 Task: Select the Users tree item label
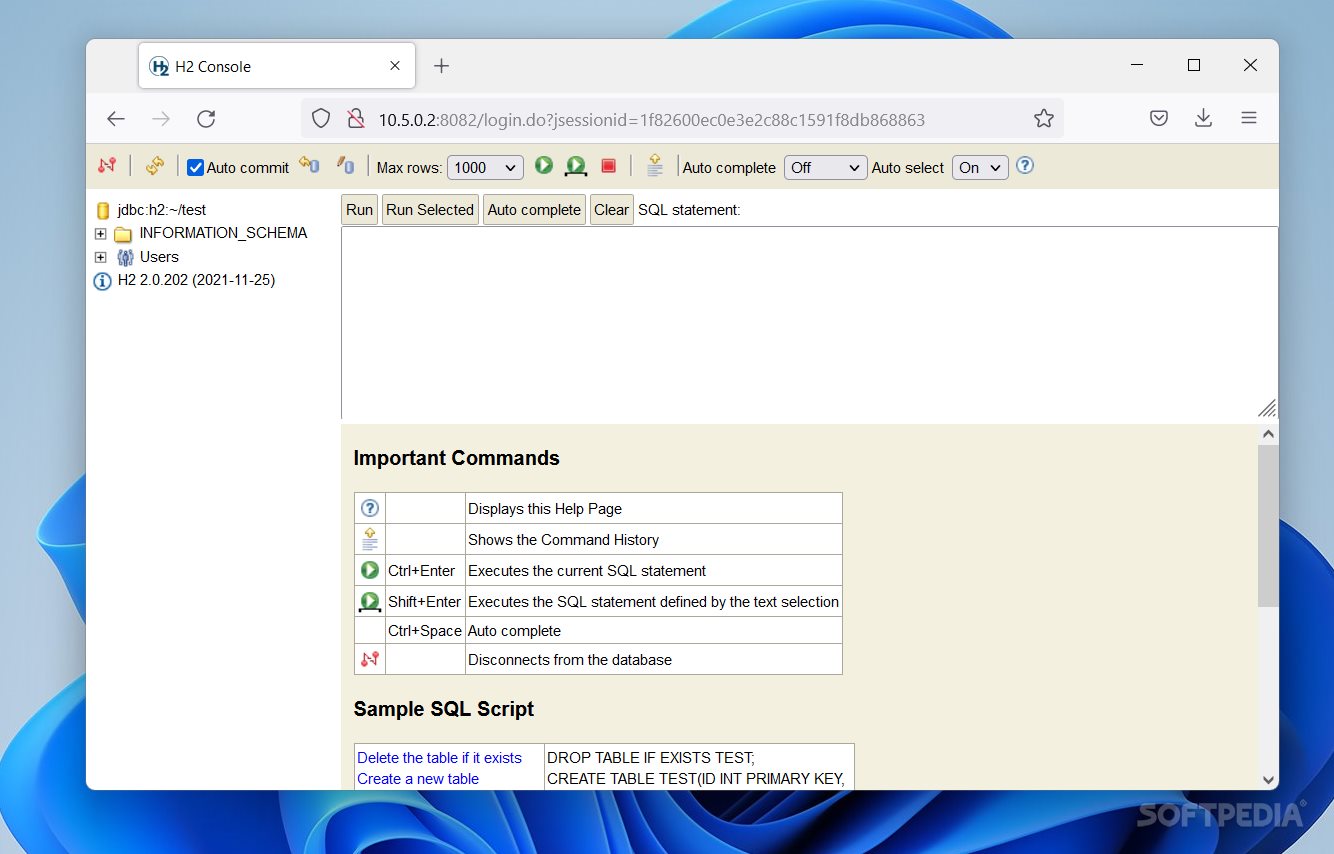click(x=159, y=257)
